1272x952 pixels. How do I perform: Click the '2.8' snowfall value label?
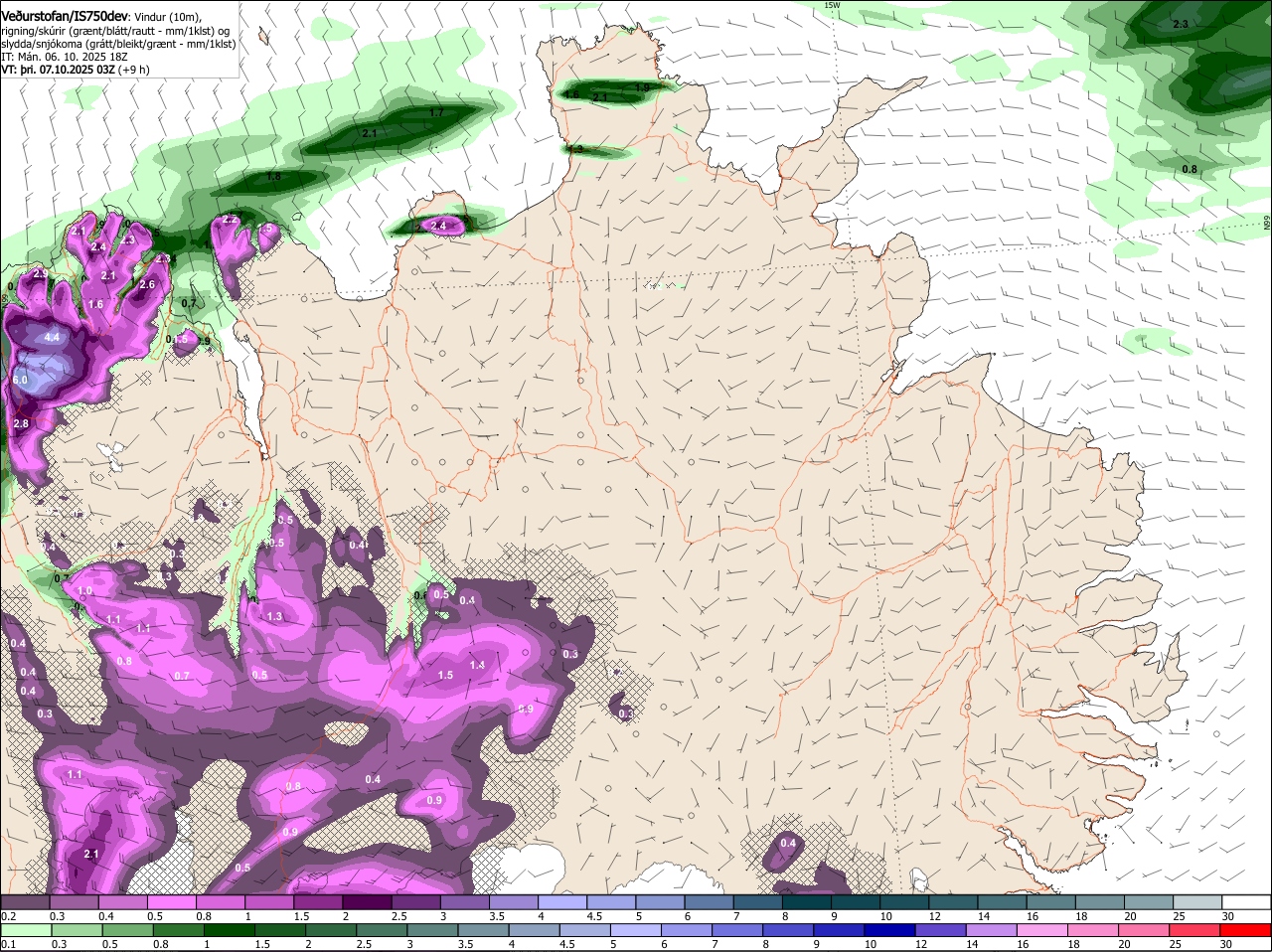[x=22, y=423]
